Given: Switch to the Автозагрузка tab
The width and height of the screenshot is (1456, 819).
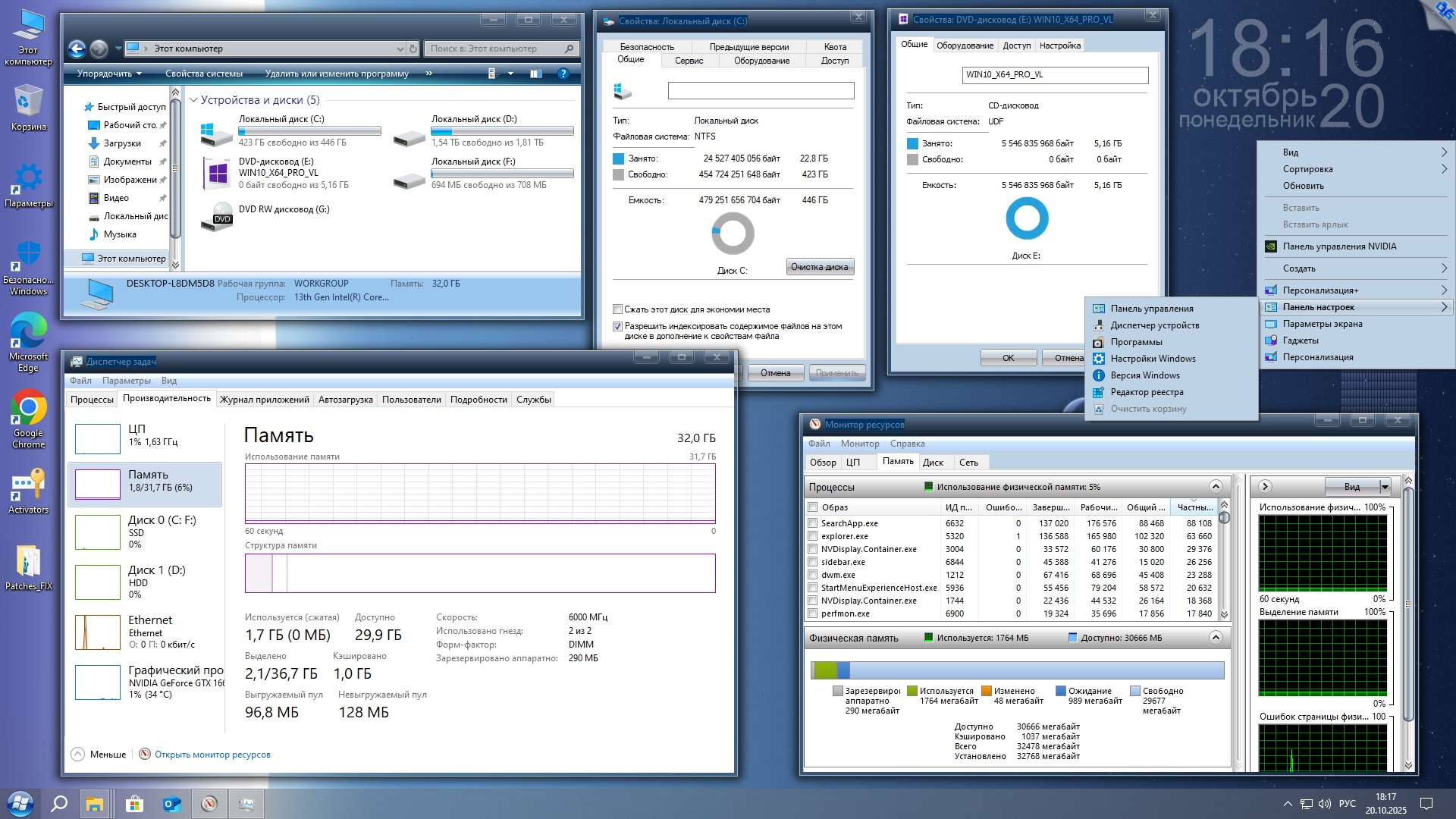Looking at the screenshot, I should coord(345,400).
